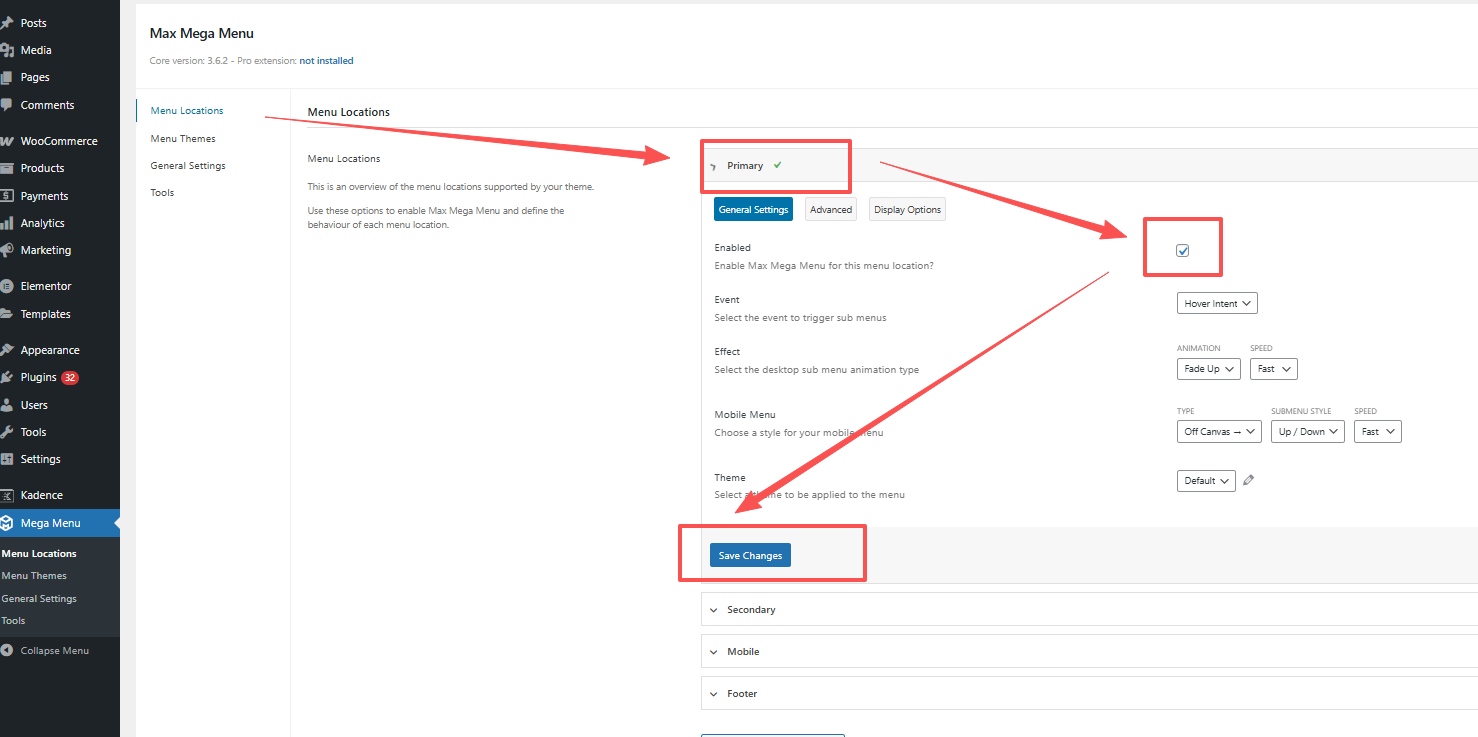
Task: Click the Save Changes button
Action: [750, 556]
